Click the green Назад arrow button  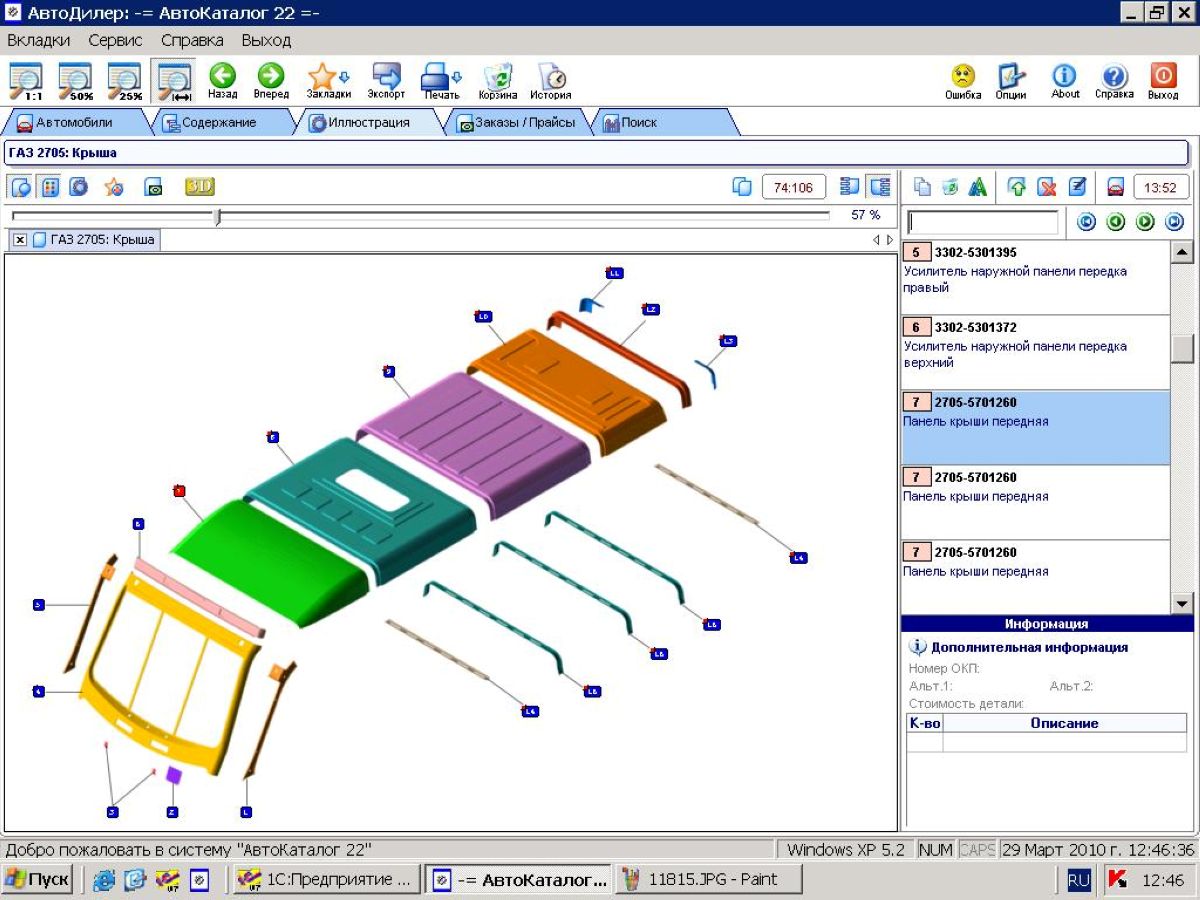[222, 80]
